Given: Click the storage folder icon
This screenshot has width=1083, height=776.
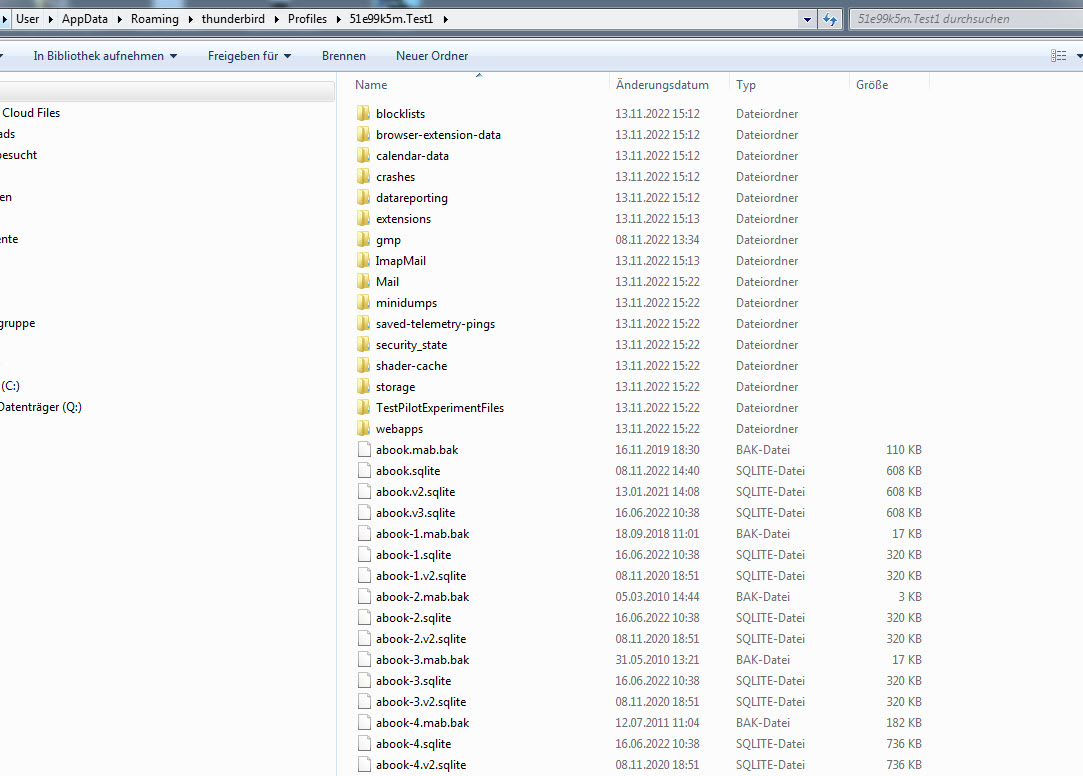Looking at the screenshot, I should coord(363,387).
